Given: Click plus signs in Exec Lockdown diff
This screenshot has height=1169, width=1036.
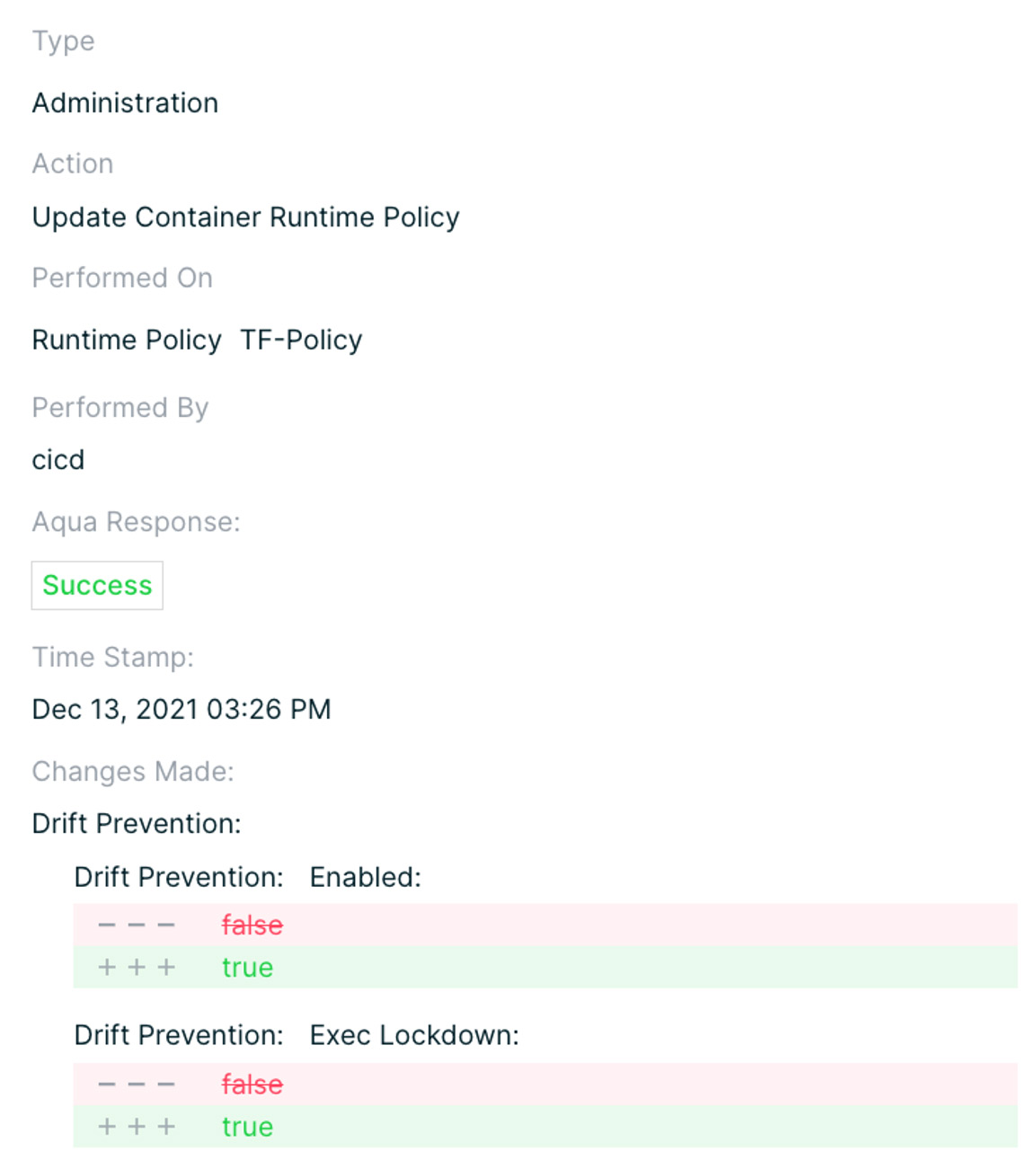Looking at the screenshot, I should 137,1126.
